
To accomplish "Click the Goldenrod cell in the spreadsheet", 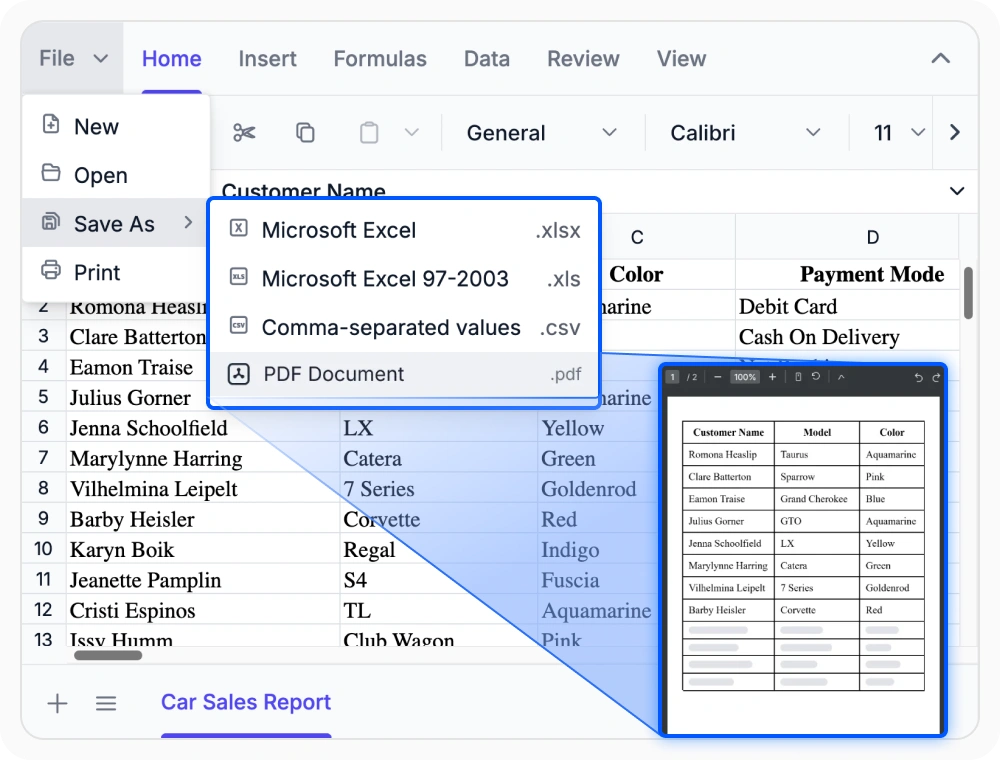I will 598,488.
